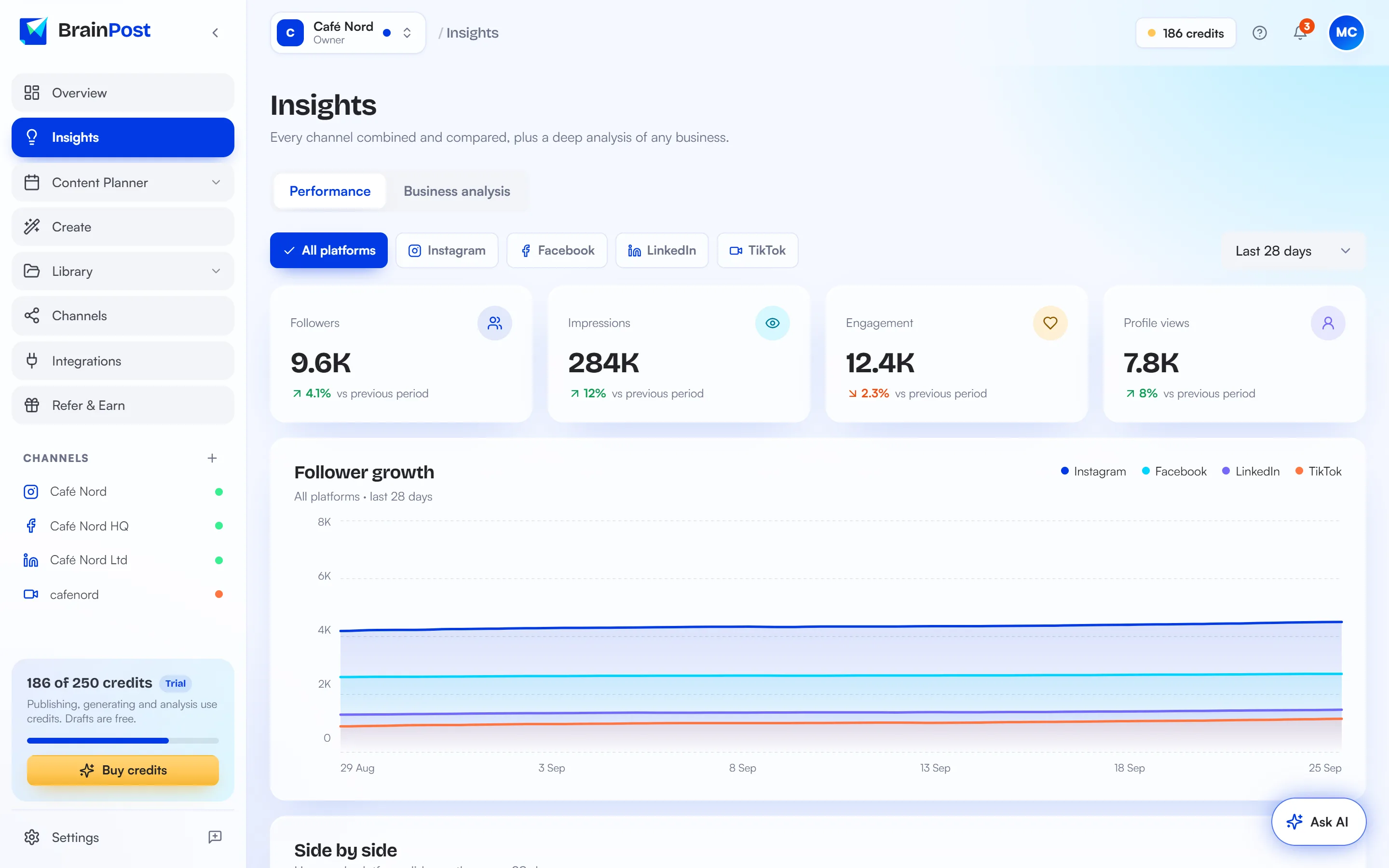This screenshot has height=868, width=1389.
Task: Click the Integrations plug icon
Action: [x=32, y=361]
